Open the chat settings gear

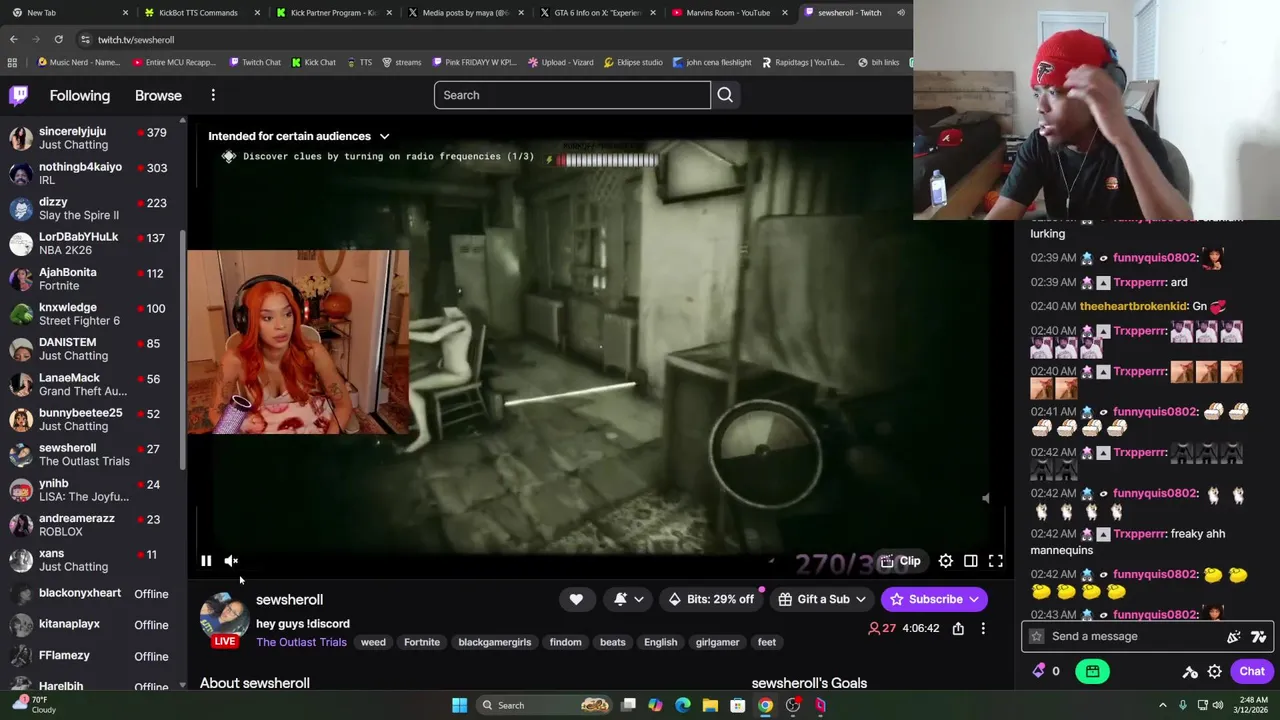click(x=1214, y=672)
